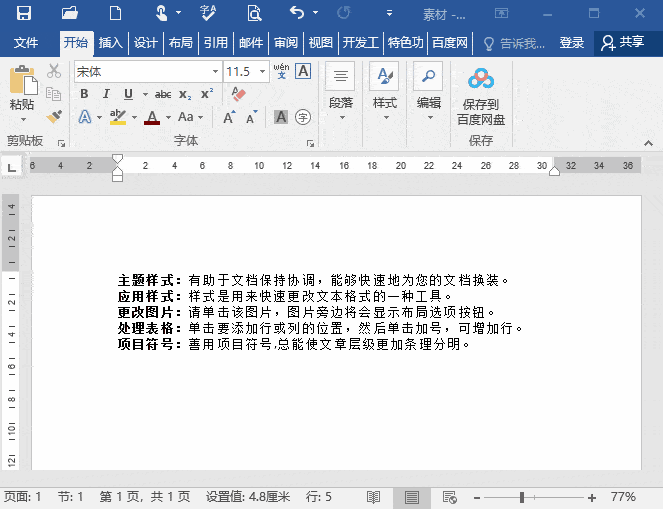This screenshot has height=509, width=663.
Task: Click the tell me search box
Action: 514,43
